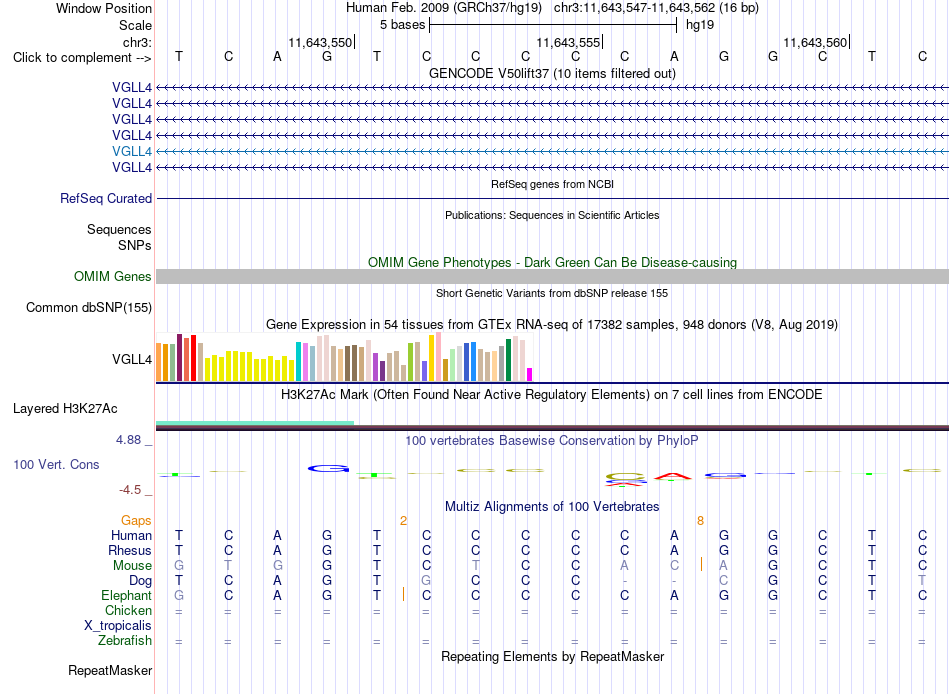Click the Layered H3K27Ac track label
This screenshot has width=950, height=694.
point(65,409)
